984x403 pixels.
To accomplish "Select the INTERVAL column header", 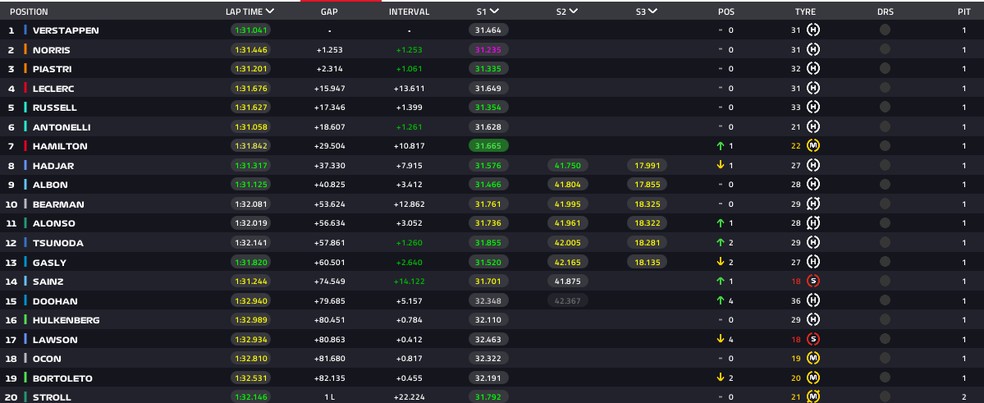I will click(409, 12).
